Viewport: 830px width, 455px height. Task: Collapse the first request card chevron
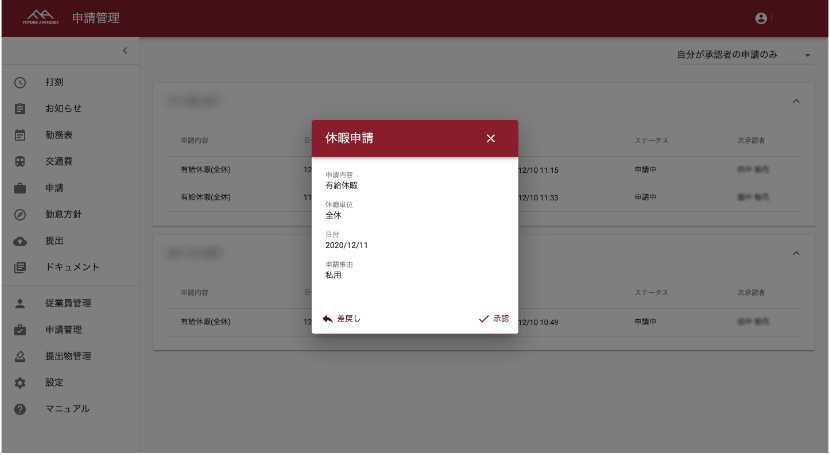796,102
